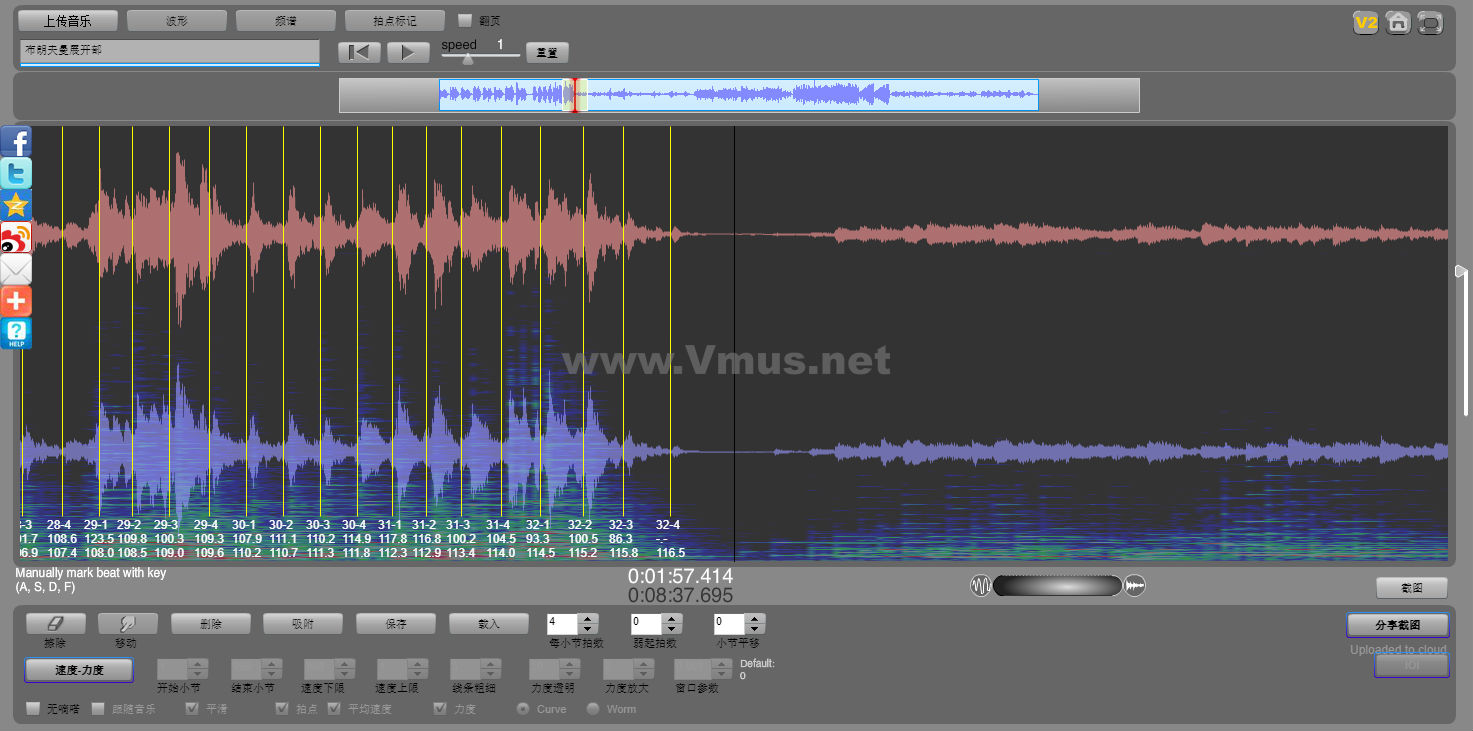The image size is (1473, 731).
Task: Click the dense waveform zoom-in icon
Action: tap(1135, 586)
